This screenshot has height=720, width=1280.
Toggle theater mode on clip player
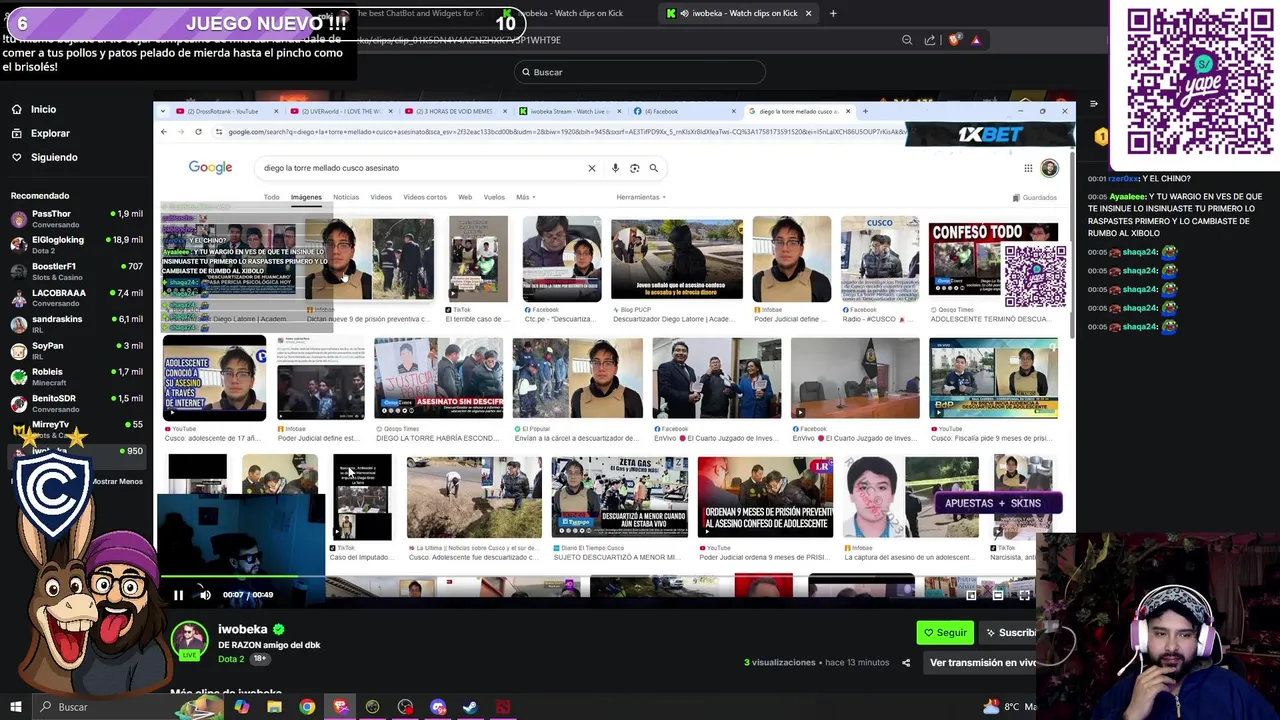click(997, 595)
